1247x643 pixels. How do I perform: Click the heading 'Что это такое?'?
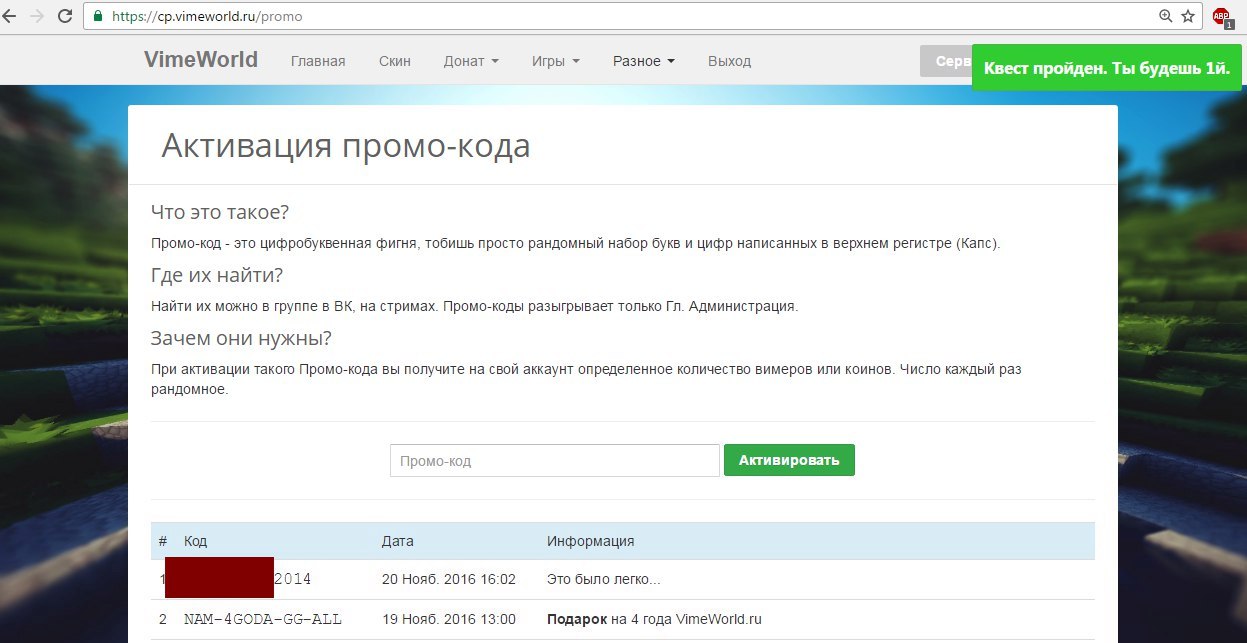[220, 212]
